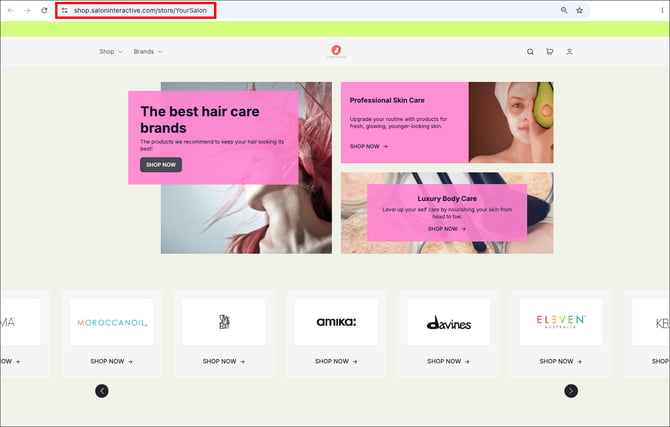Image resolution: width=670 pixels, height=427 pixels.
Task: Click SHOP NOW under Professional Skin Care
Action: [x=368, y=146]
